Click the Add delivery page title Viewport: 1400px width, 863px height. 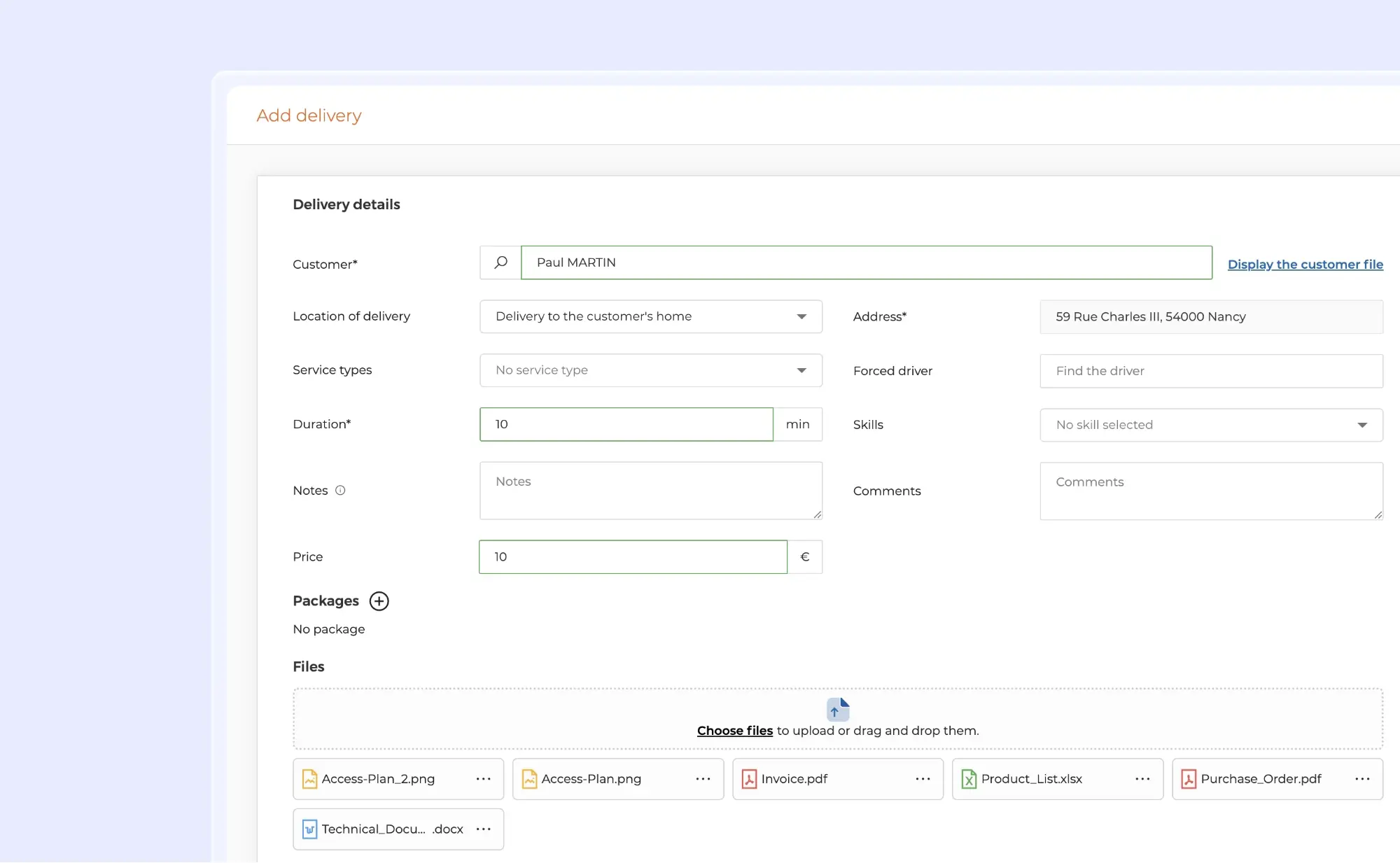pos(309,115)
